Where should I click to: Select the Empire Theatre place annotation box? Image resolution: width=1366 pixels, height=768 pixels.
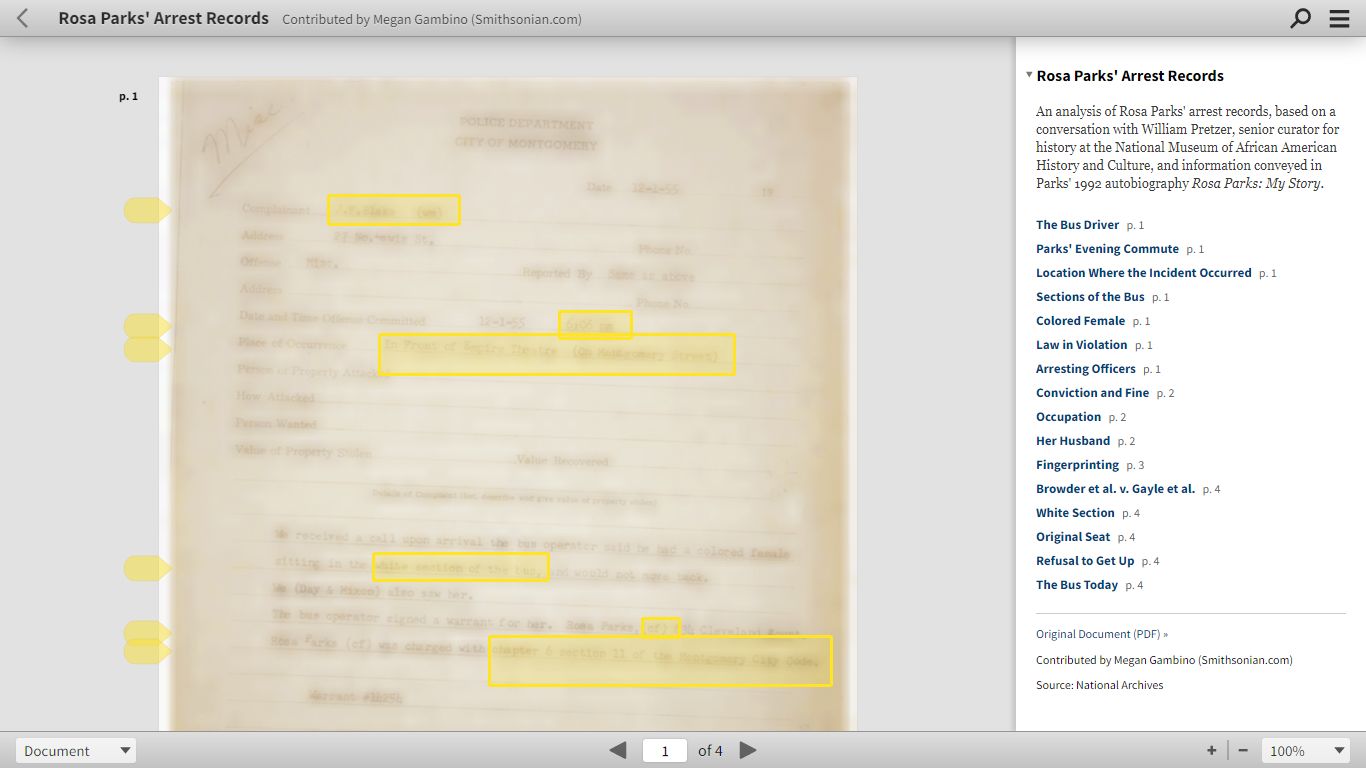pos(557,354)
